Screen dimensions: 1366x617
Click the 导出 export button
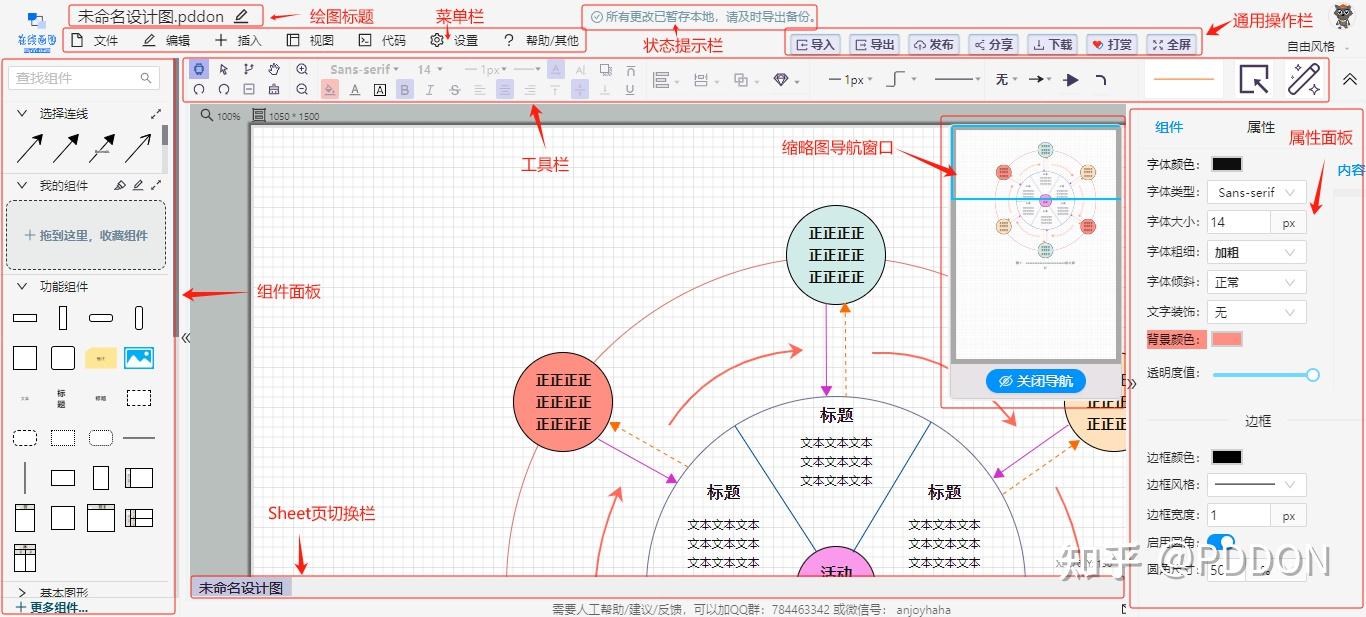click(873, 43)
